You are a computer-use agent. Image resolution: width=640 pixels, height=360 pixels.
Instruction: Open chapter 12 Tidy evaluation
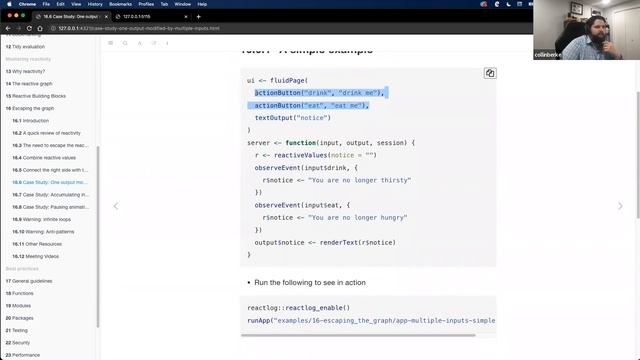coord(25,47)
